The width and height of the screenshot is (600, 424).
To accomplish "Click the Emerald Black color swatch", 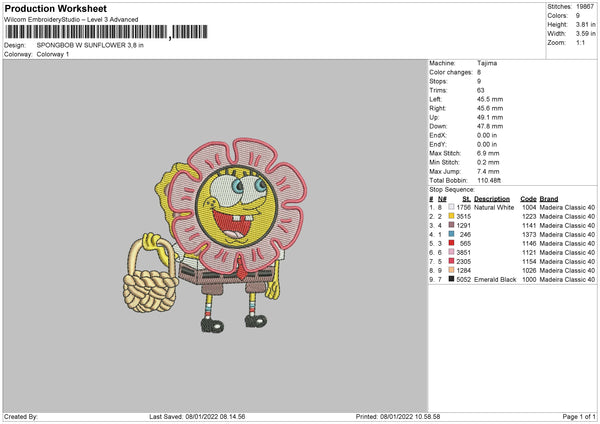I will [x=452, y=279].
